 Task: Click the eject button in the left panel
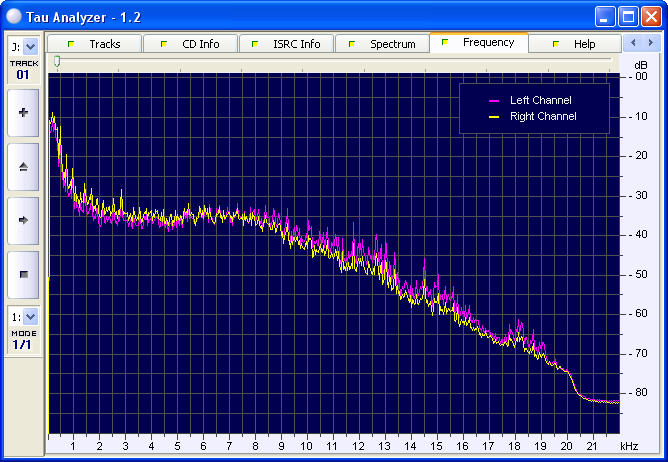pos(23,167)
